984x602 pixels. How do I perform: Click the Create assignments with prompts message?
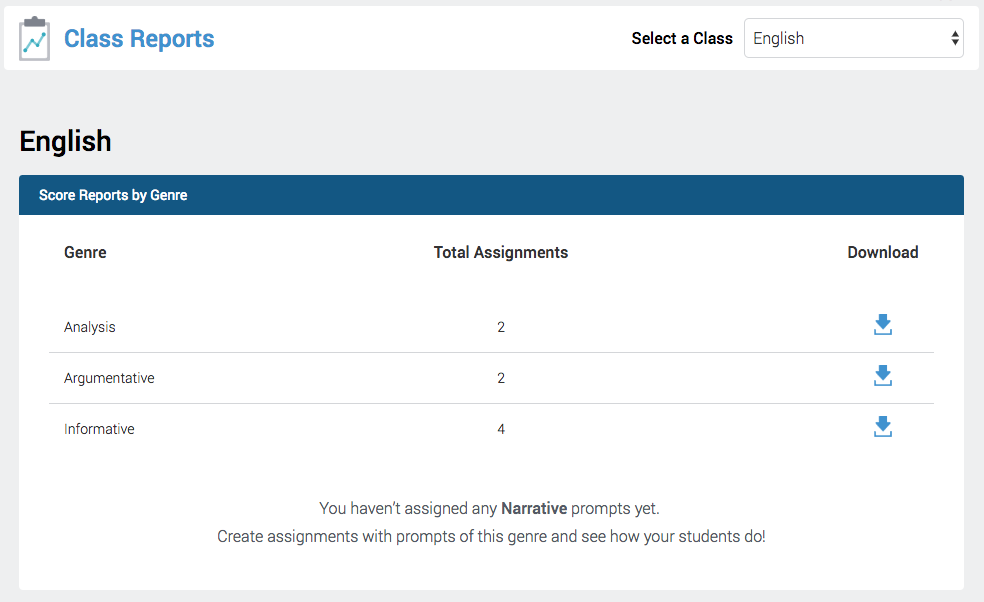click(x=491, y=537)
